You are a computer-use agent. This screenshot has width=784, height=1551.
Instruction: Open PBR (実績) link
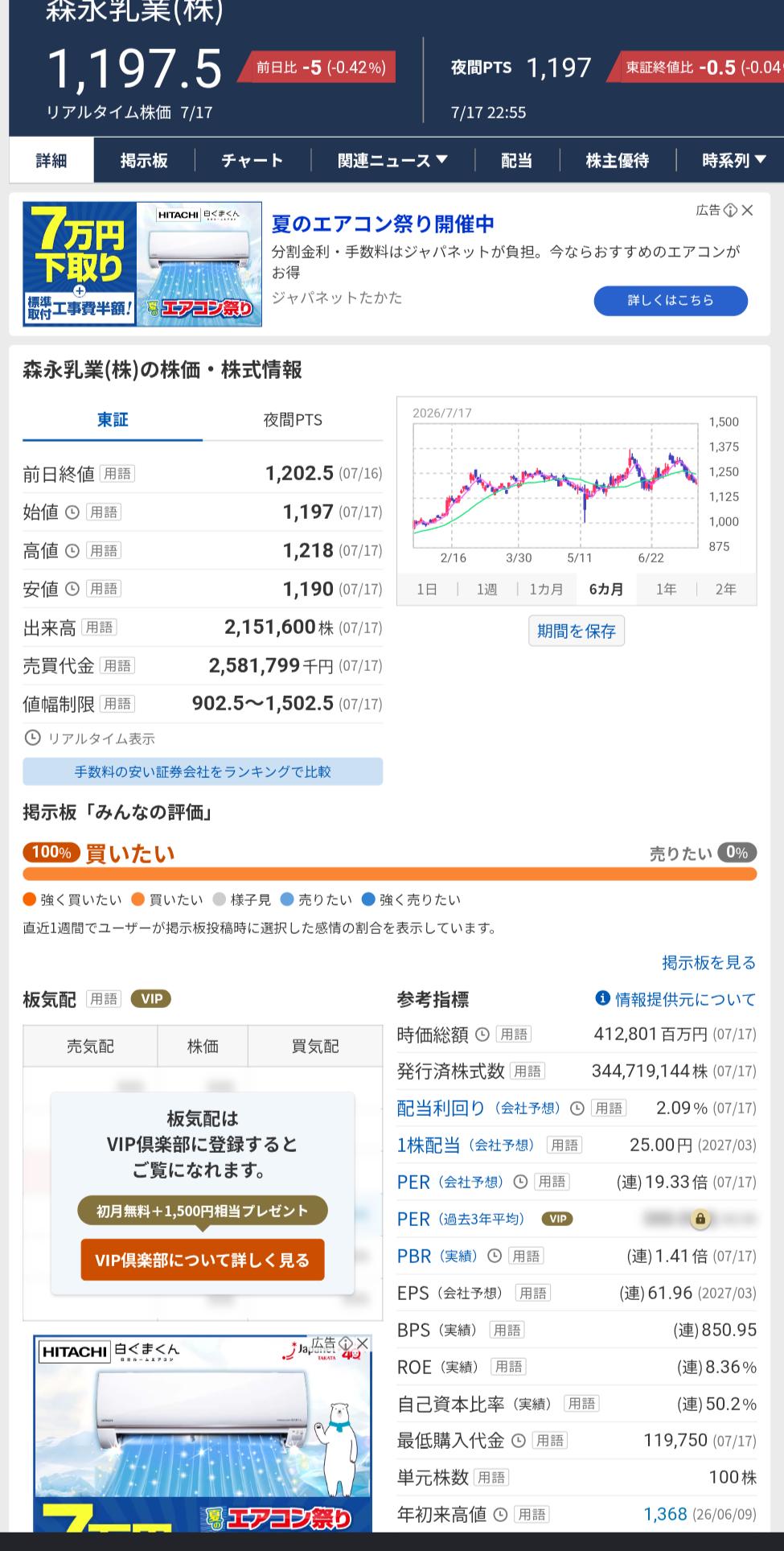click(438, 1257)
